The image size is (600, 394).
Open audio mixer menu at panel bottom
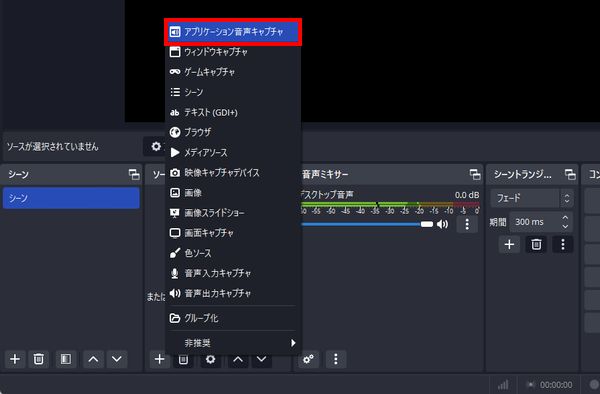(336, 359)
